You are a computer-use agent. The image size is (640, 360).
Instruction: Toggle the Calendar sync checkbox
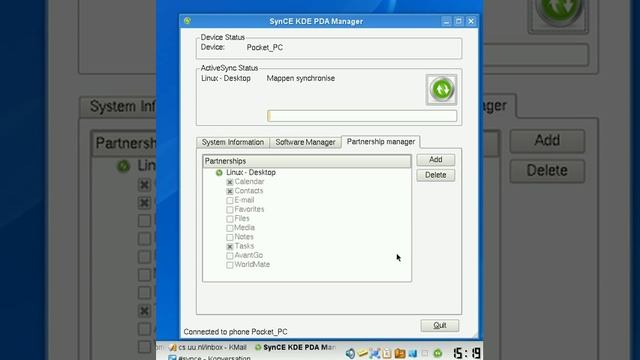click(x=230, y=182)
